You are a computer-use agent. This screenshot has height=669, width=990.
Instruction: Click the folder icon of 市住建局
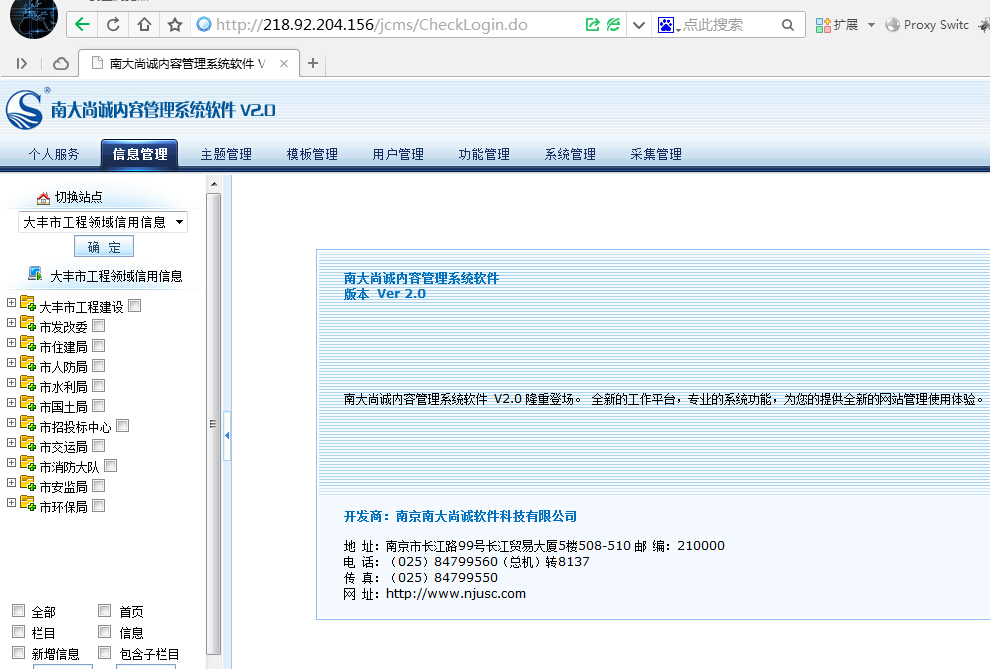pyautogui.click(x=28, y=343)
